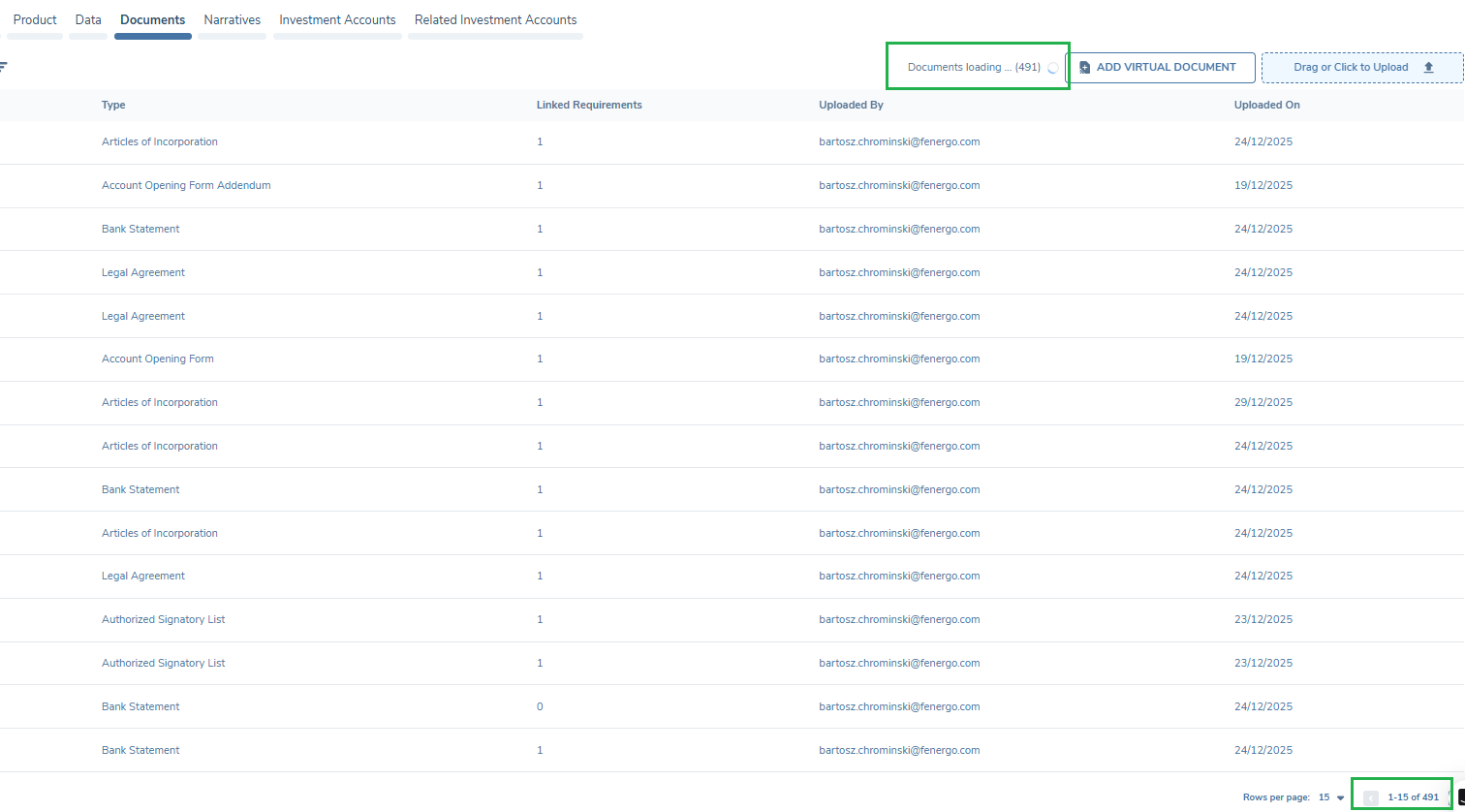Viewport: 1465px width, 812px height.
Task: Open the first Articles of Incorporation document
Action: pos(160,141)
